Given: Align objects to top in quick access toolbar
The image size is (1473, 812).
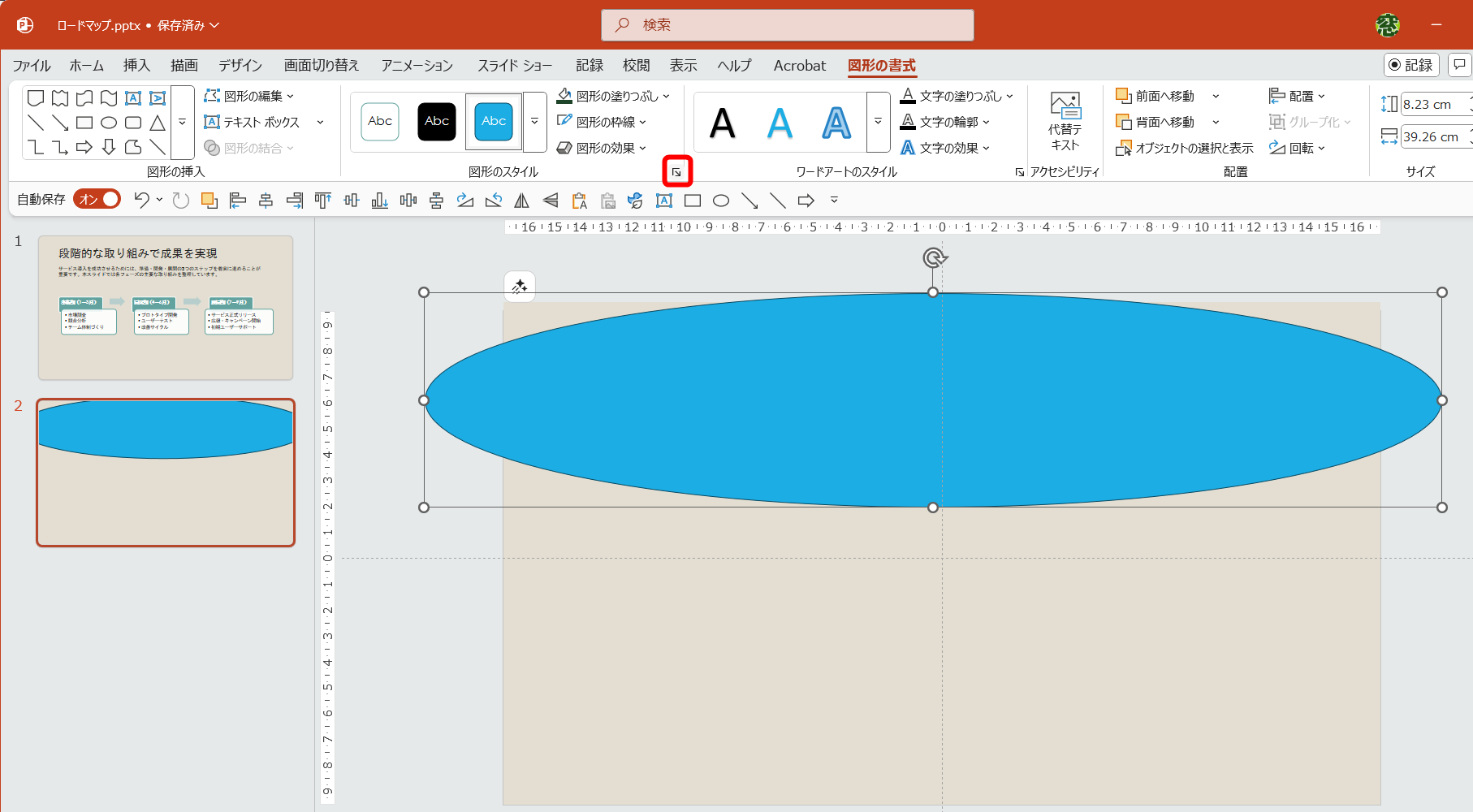Looking at the screenshot, I should pyautogui.click(x=323, y=201).
